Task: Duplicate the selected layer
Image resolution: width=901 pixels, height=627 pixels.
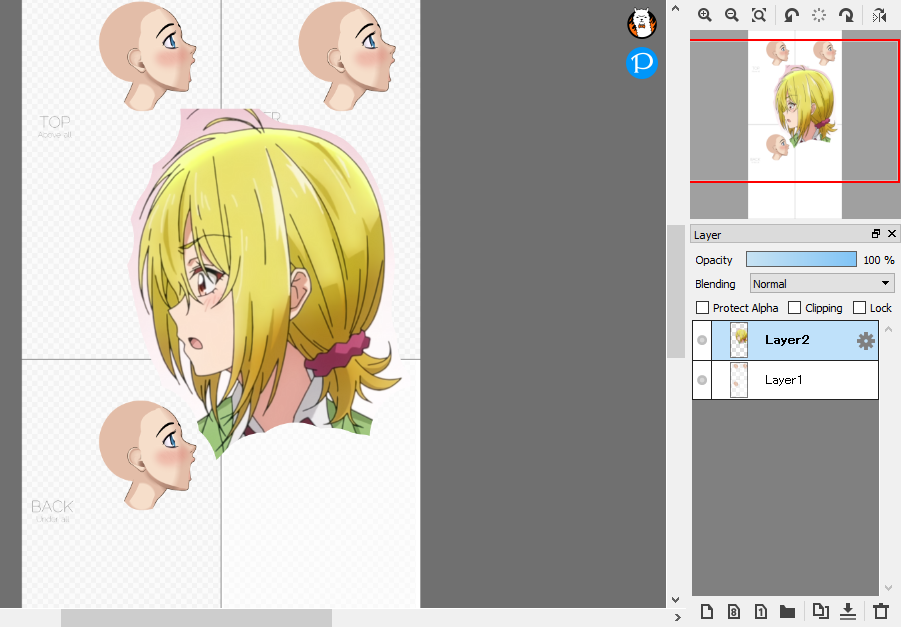Action: [x=820, y=611]
